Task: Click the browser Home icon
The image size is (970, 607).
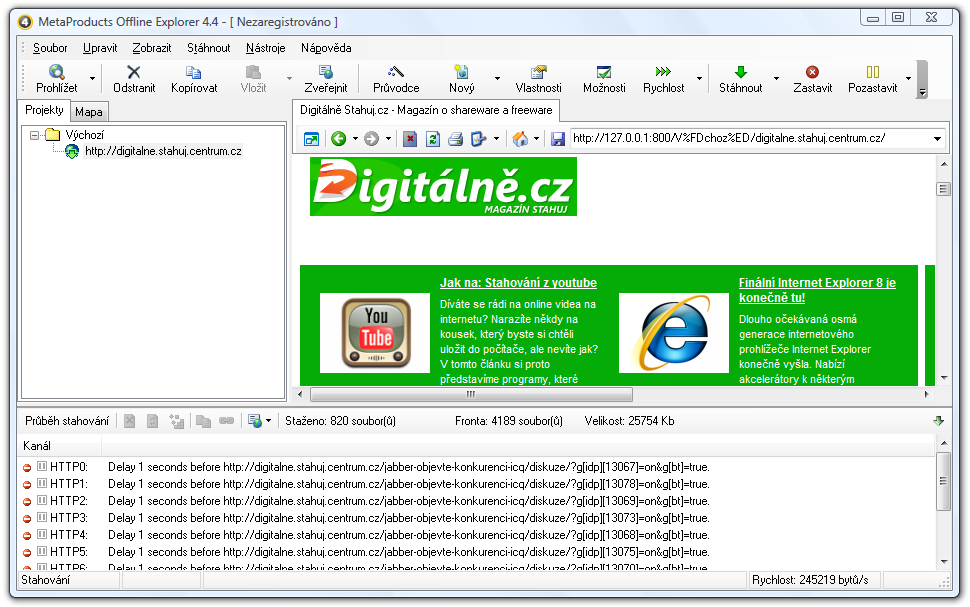Action: click(x=520, y=139)
